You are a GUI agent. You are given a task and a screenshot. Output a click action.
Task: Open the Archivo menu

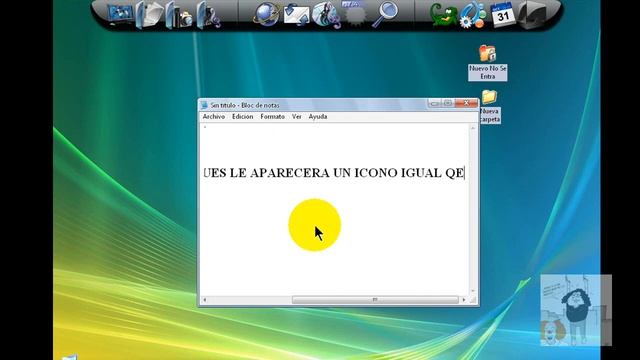point(214,117)
